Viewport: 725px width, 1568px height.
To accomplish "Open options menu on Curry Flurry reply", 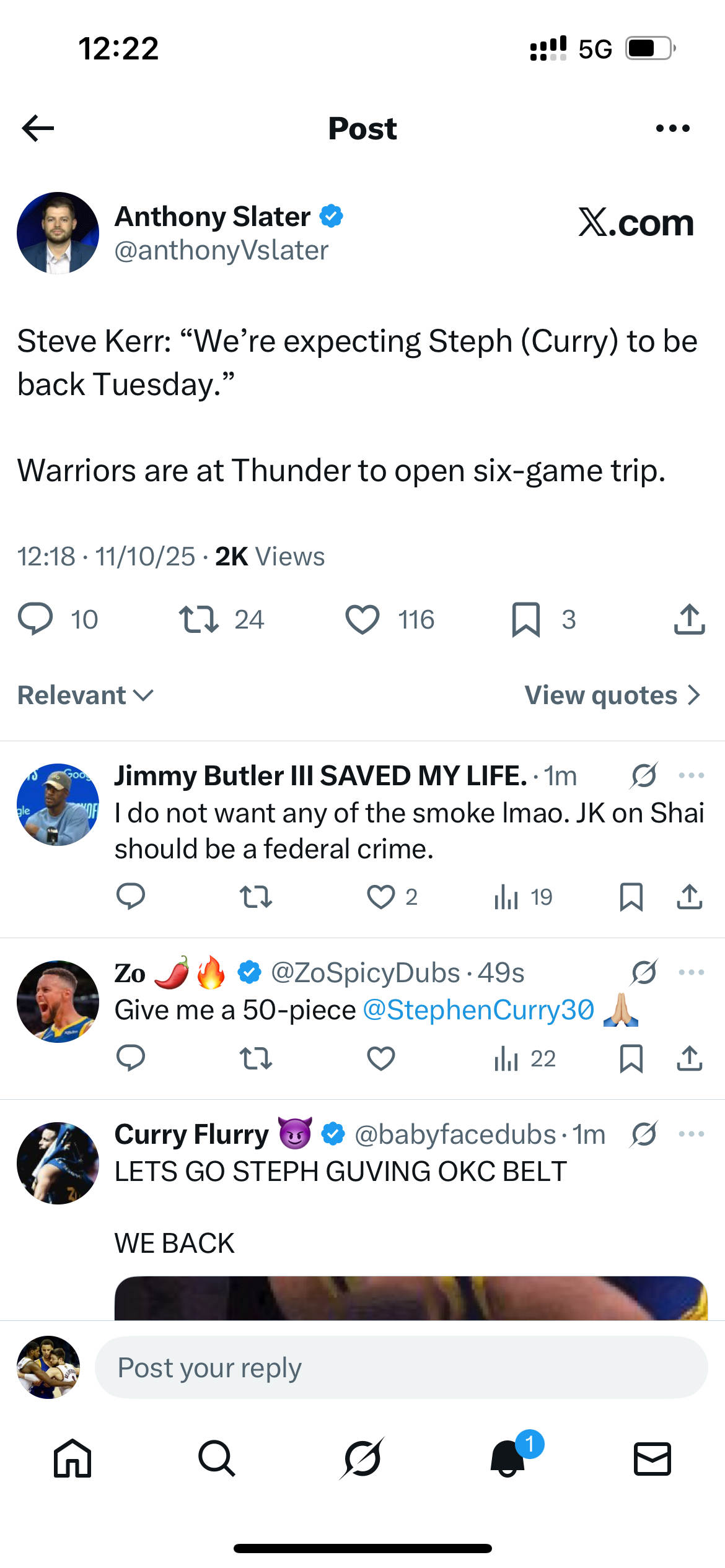I will (x=691, y=1135).
